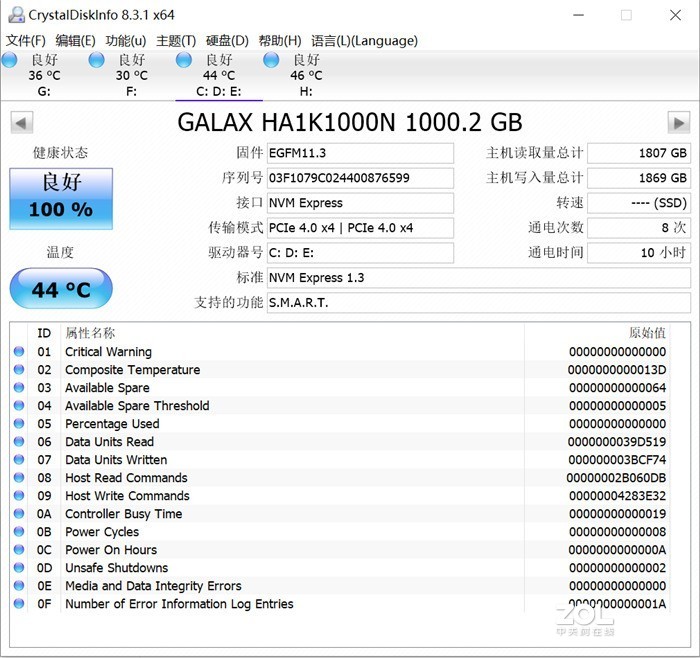The width and height of the screenshot is (700, 658).
Task: Click status dot for Data Units Written
Action: pos(19,459)
